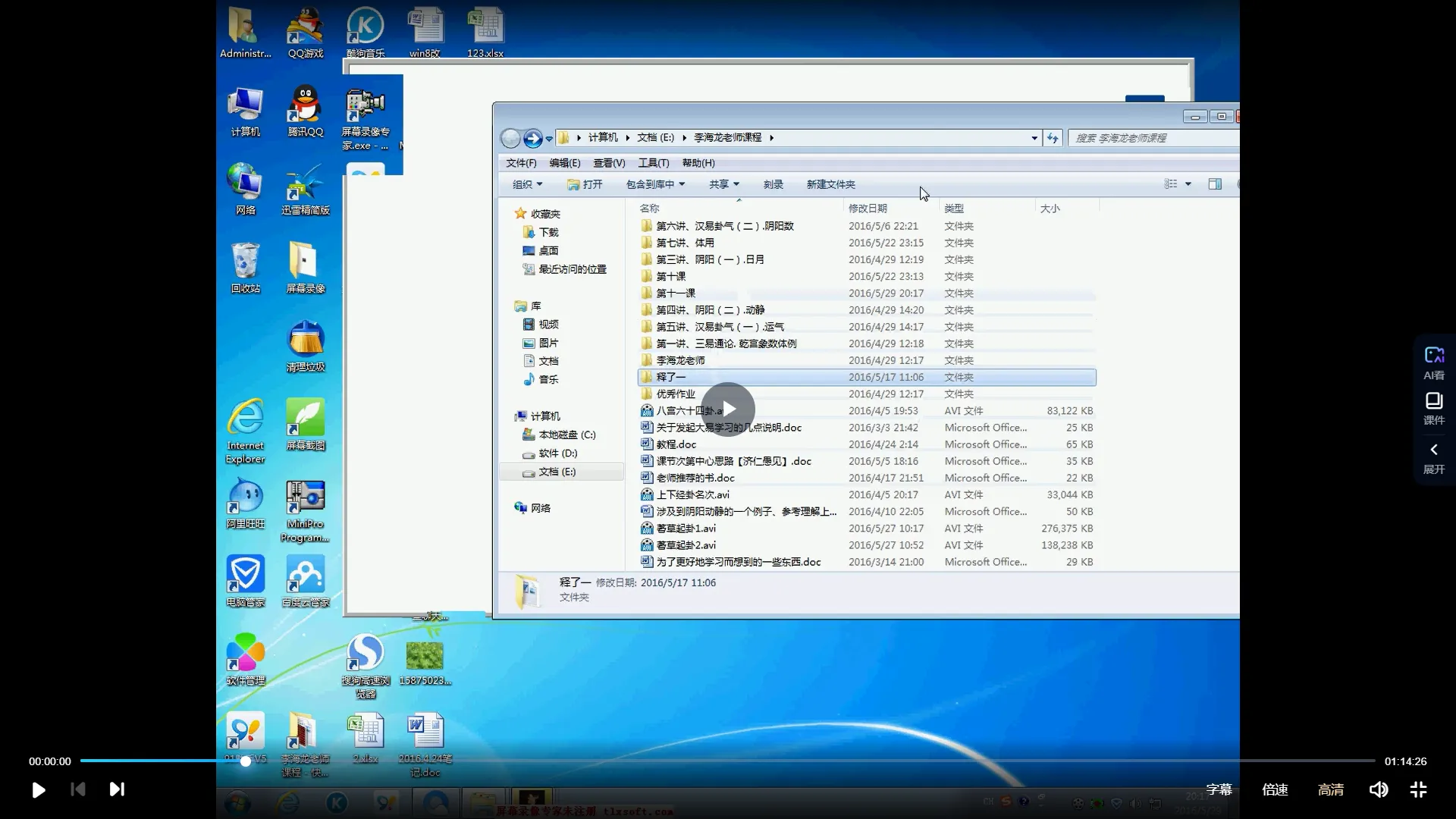Click the bottom-left play control
The height and width of the screenshot is (819, 1456).
[38, 789]
